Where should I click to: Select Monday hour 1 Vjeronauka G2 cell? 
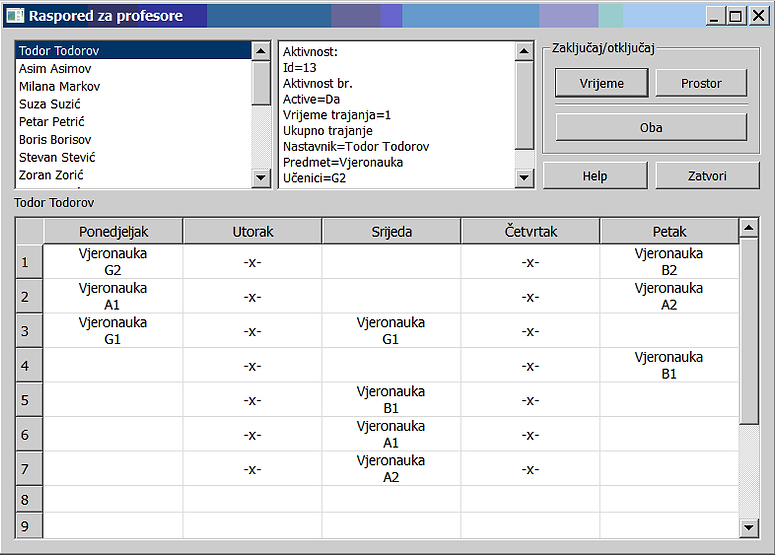113,262
